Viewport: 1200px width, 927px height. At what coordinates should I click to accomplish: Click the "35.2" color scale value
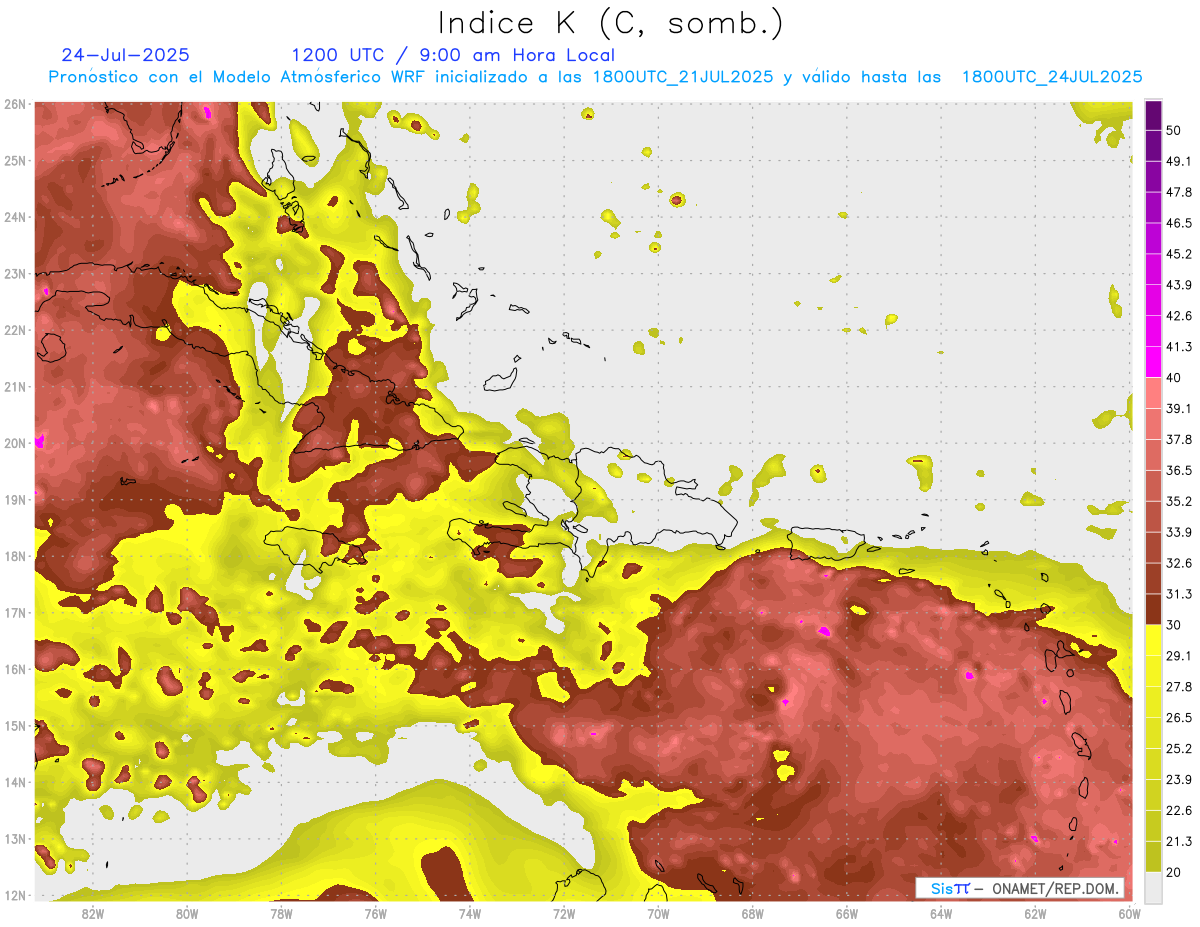[x=1179, y=501]
